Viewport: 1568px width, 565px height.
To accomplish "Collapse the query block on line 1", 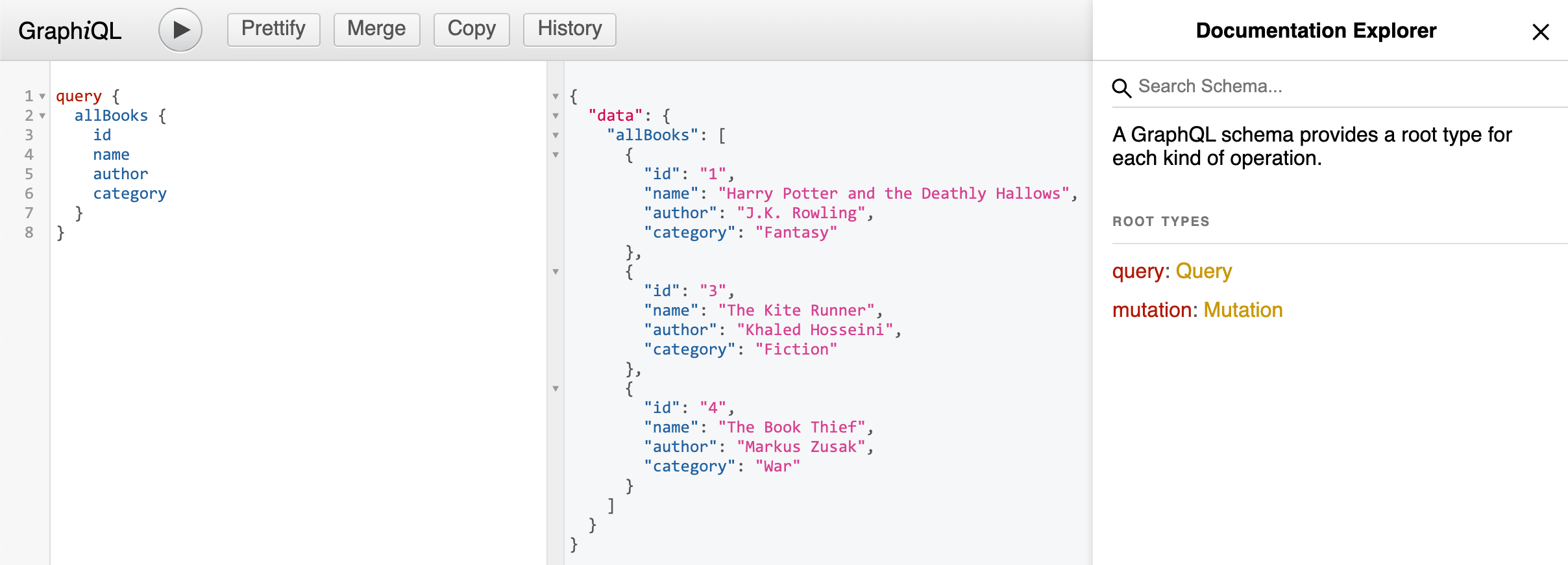I will pyautogui.click(x=42, y=96).
